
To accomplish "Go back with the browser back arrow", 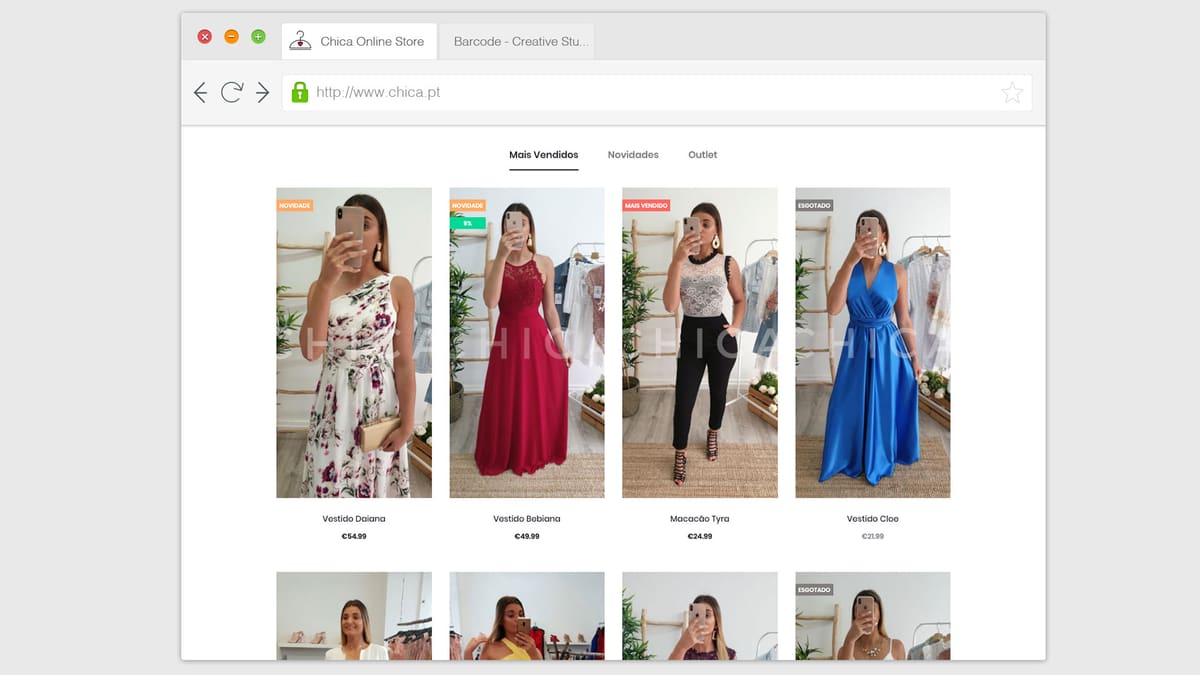I will 200,93.
